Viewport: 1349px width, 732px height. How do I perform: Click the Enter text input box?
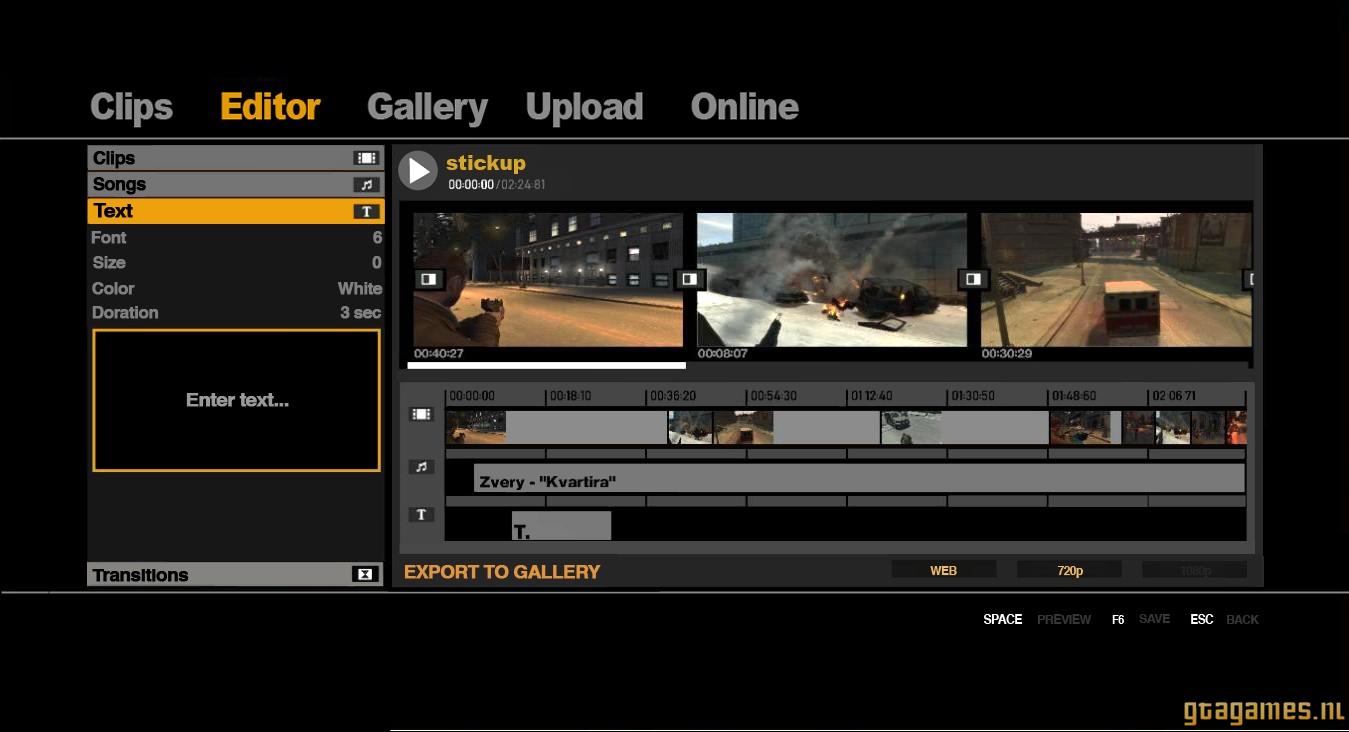coord(236,400)
